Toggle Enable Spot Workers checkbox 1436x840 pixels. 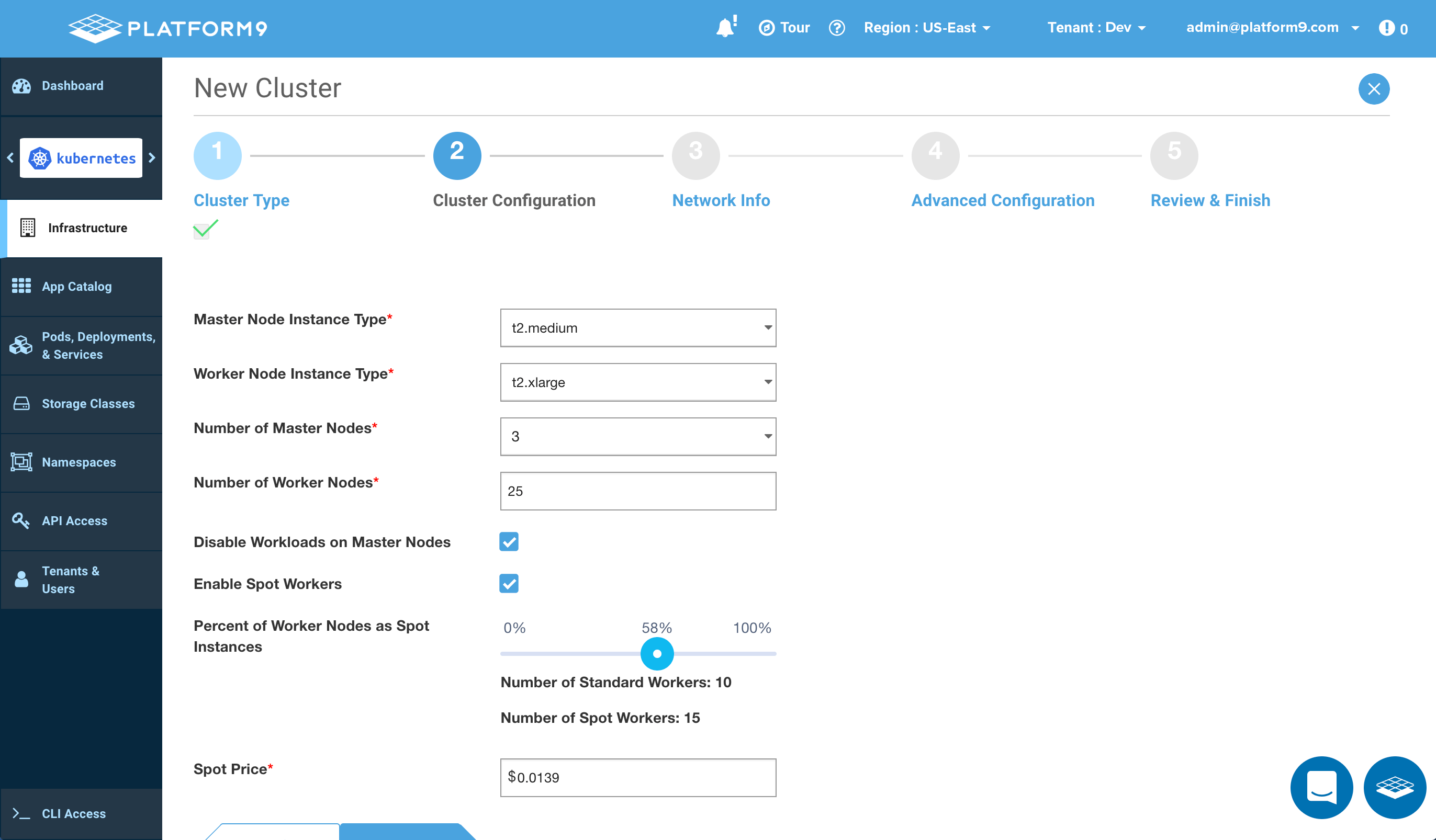pyautogui.click(x=509, y=583)
